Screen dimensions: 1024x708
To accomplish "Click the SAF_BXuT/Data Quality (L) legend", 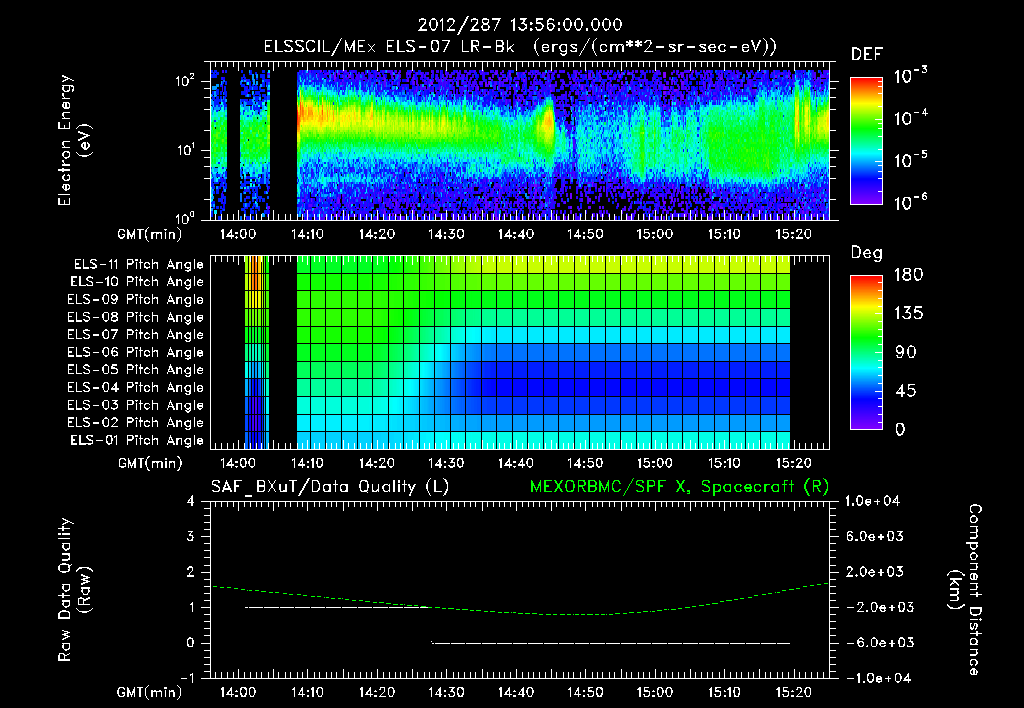I will [330, 487].
